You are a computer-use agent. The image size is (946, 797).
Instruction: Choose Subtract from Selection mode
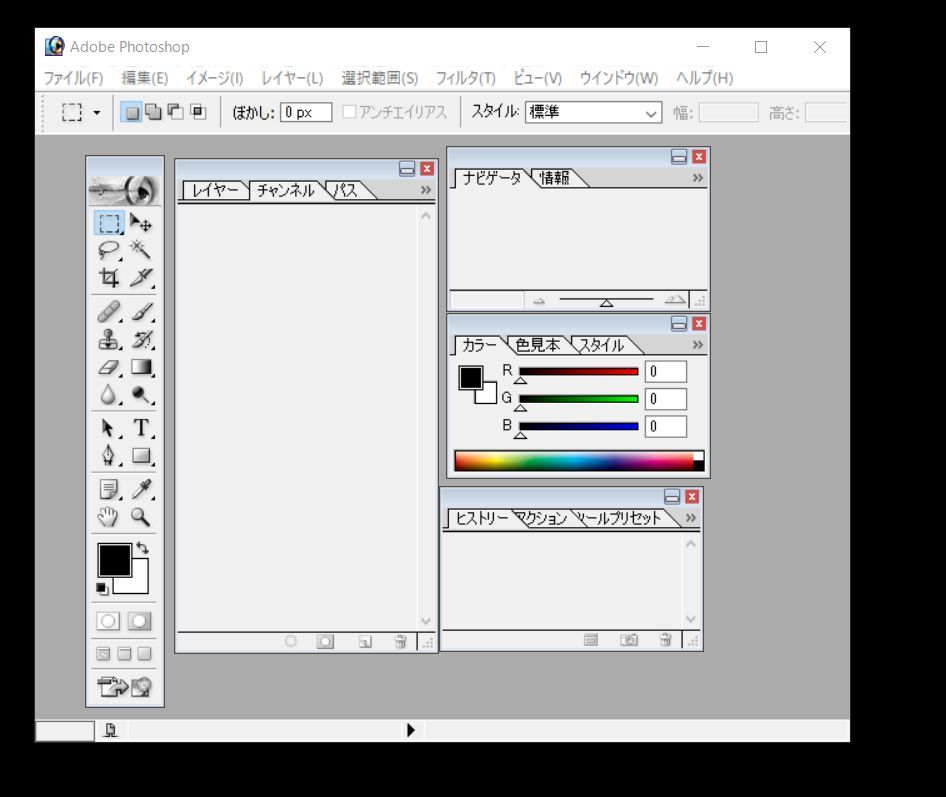click(x=176, y=112)
